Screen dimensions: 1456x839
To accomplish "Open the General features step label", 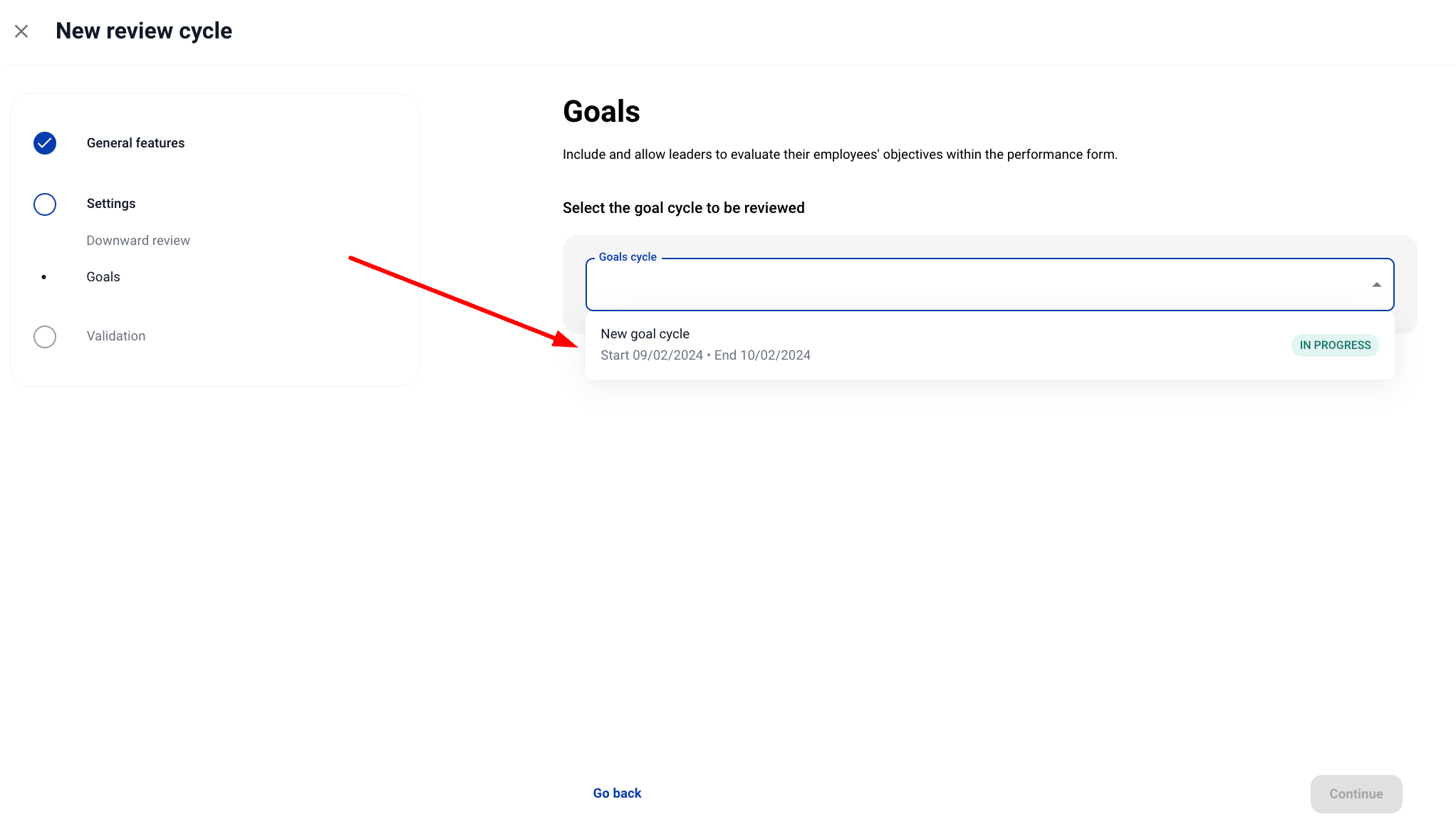I will (135, 143).
